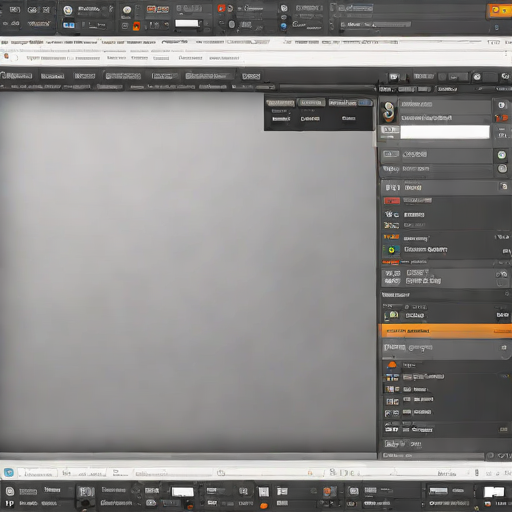Select the first tab of the dark floating panel
512x512 pixels.
(280, 103)
